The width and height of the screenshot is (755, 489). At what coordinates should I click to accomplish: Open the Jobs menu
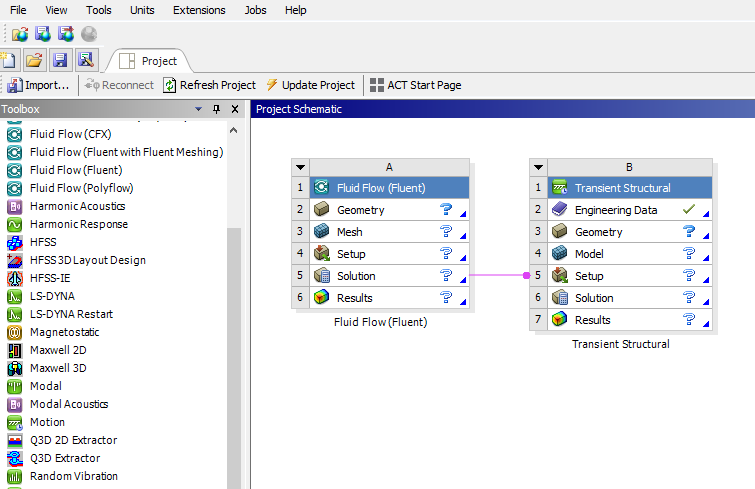[255, 10]
